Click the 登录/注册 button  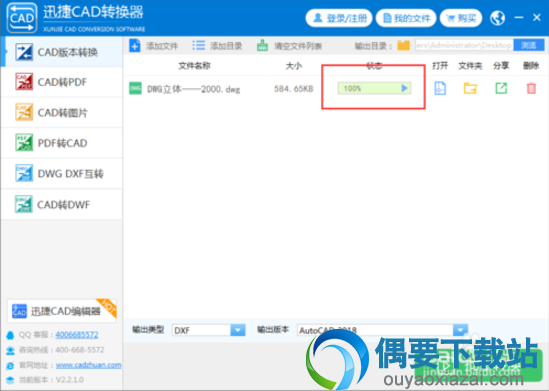point(339,18)
